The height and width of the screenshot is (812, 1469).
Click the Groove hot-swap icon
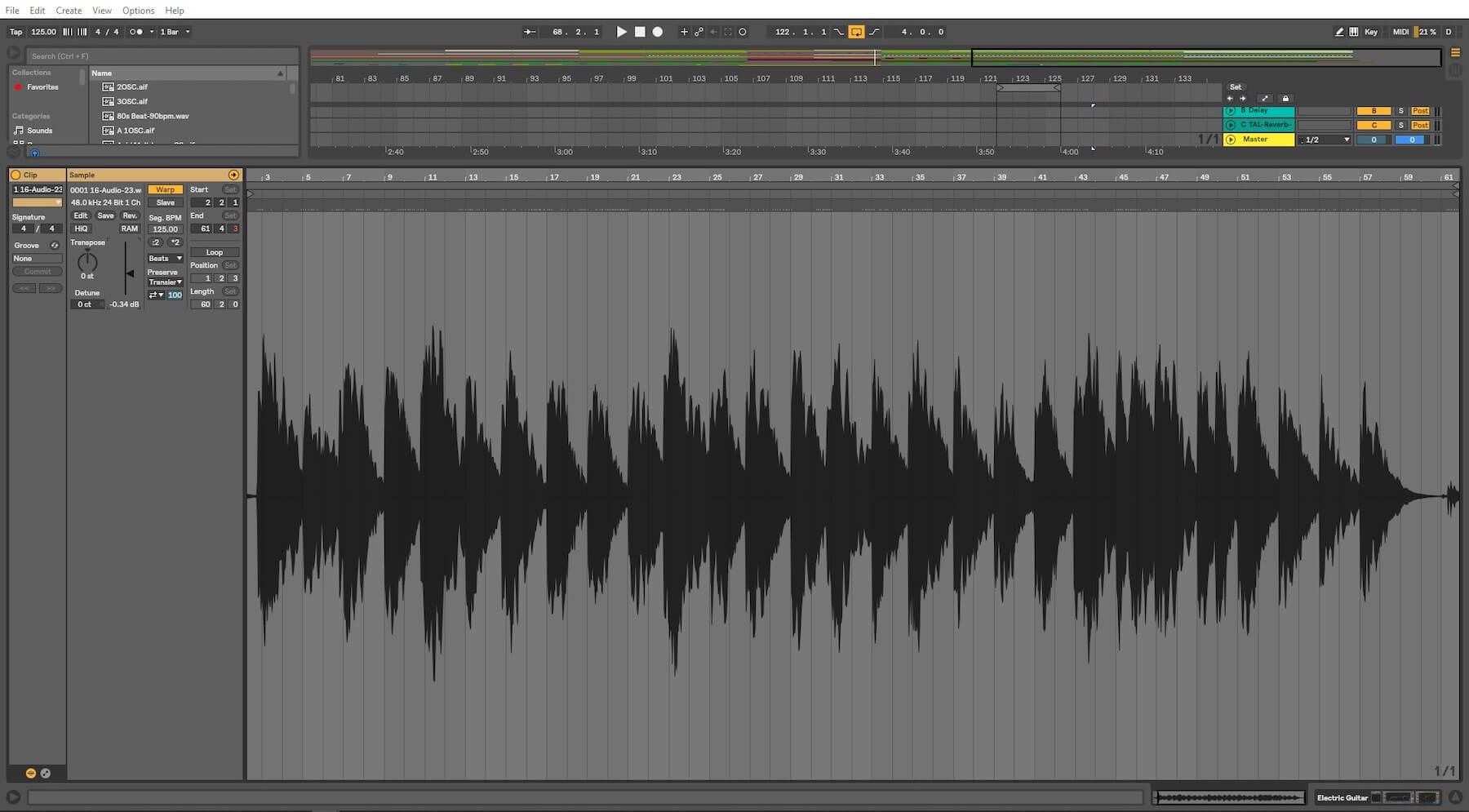pos(55,245)
